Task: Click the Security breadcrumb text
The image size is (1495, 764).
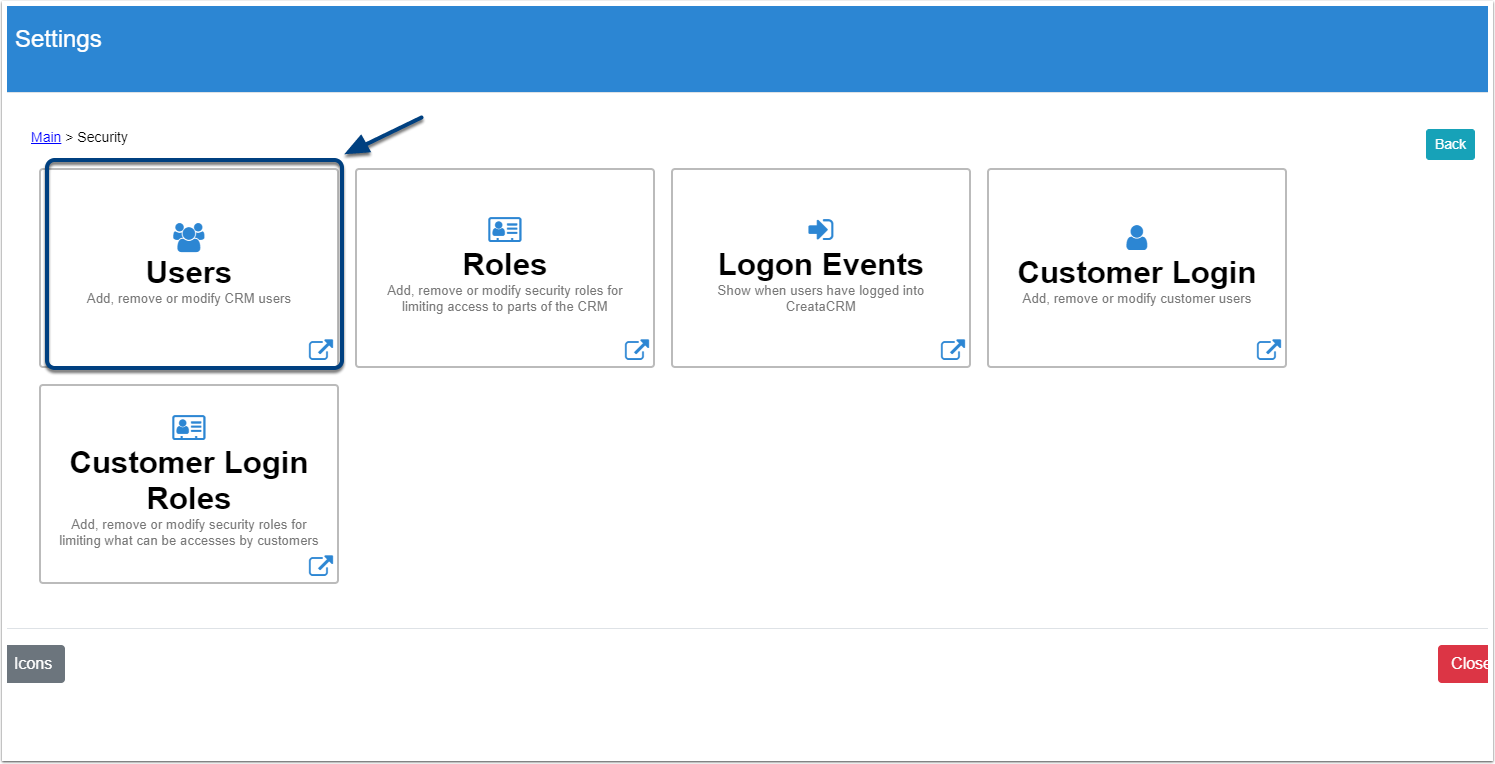Action: tap(103, 137)
